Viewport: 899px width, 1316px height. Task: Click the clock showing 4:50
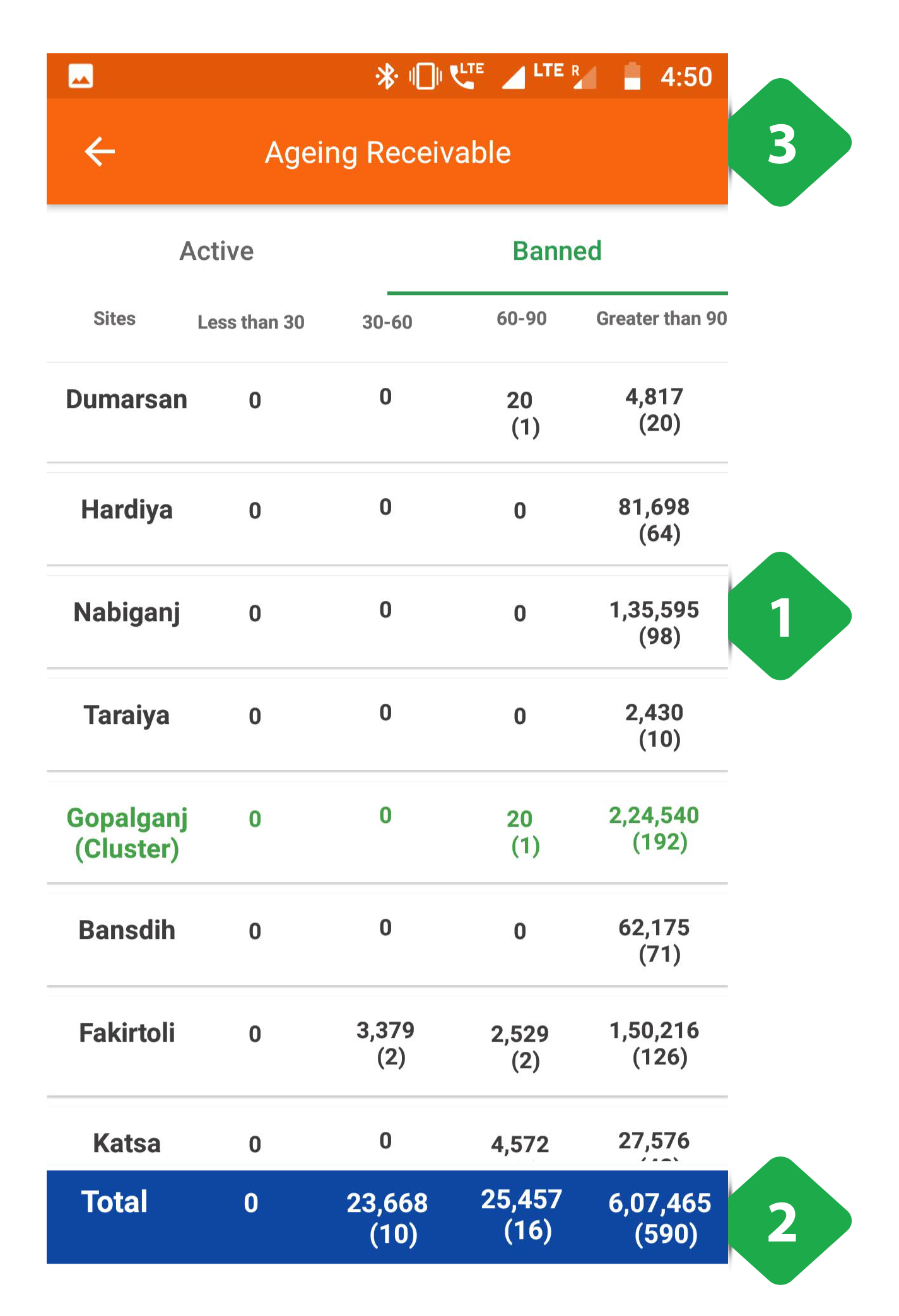click(686, 77)
